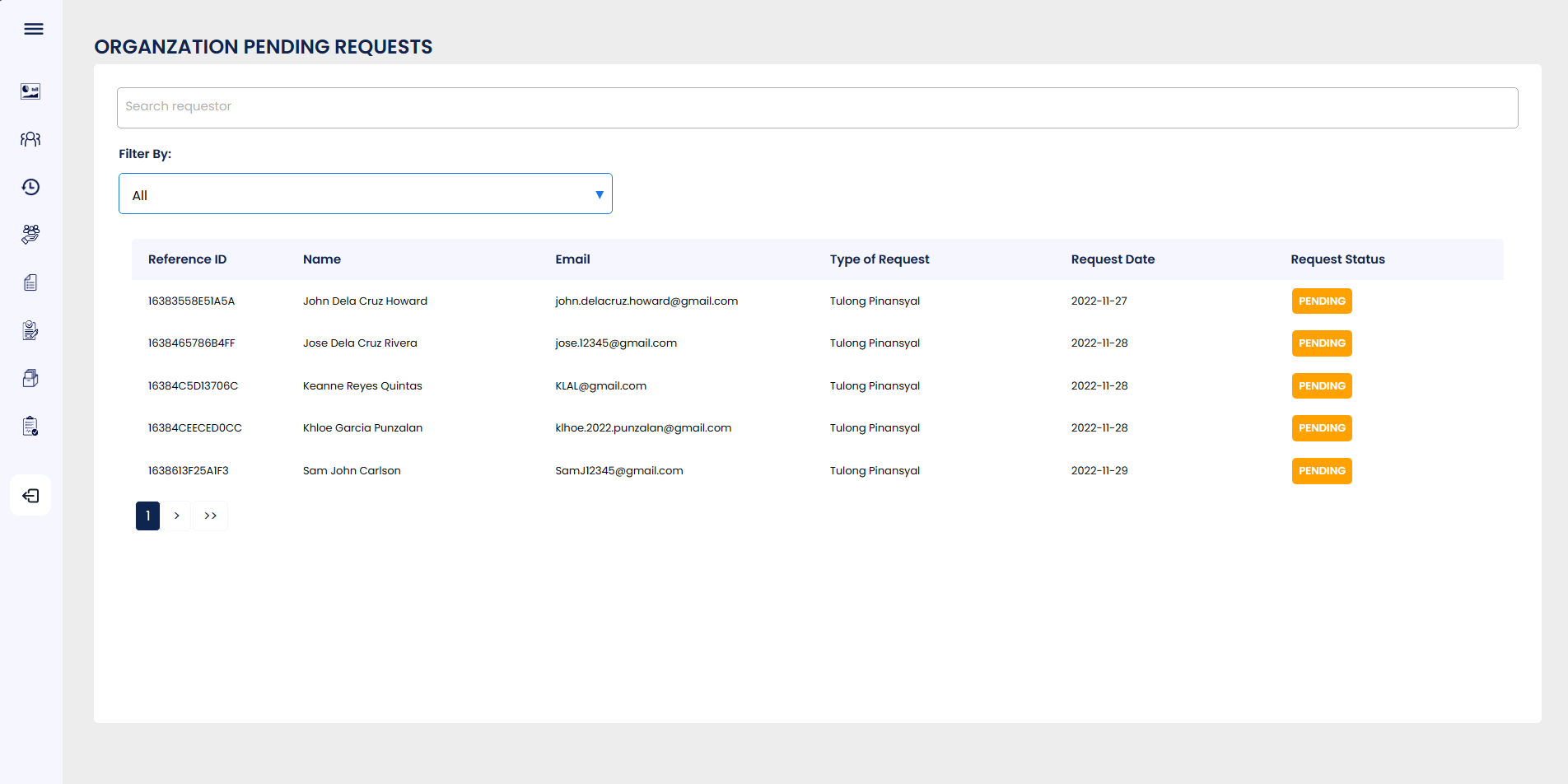
Task: Click the checklist with pen icon
Action: (x=30, y=330)
